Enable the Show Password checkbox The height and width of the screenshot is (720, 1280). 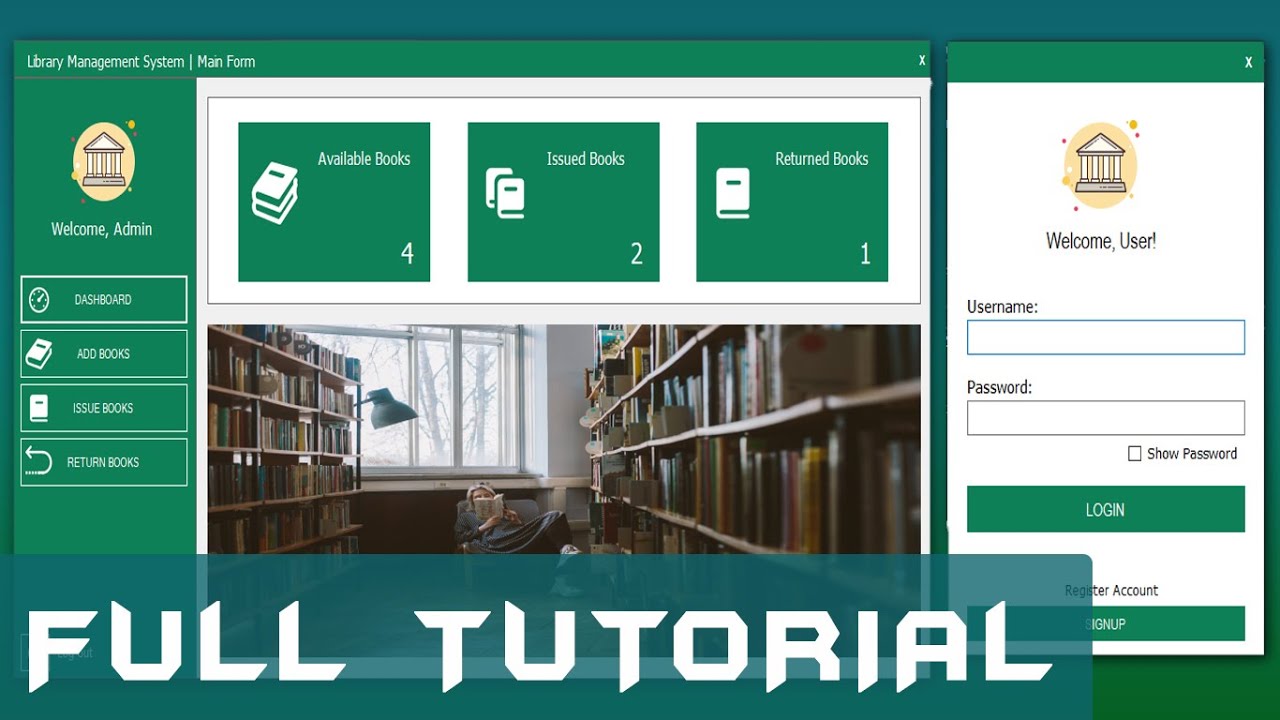(1134, 454)
